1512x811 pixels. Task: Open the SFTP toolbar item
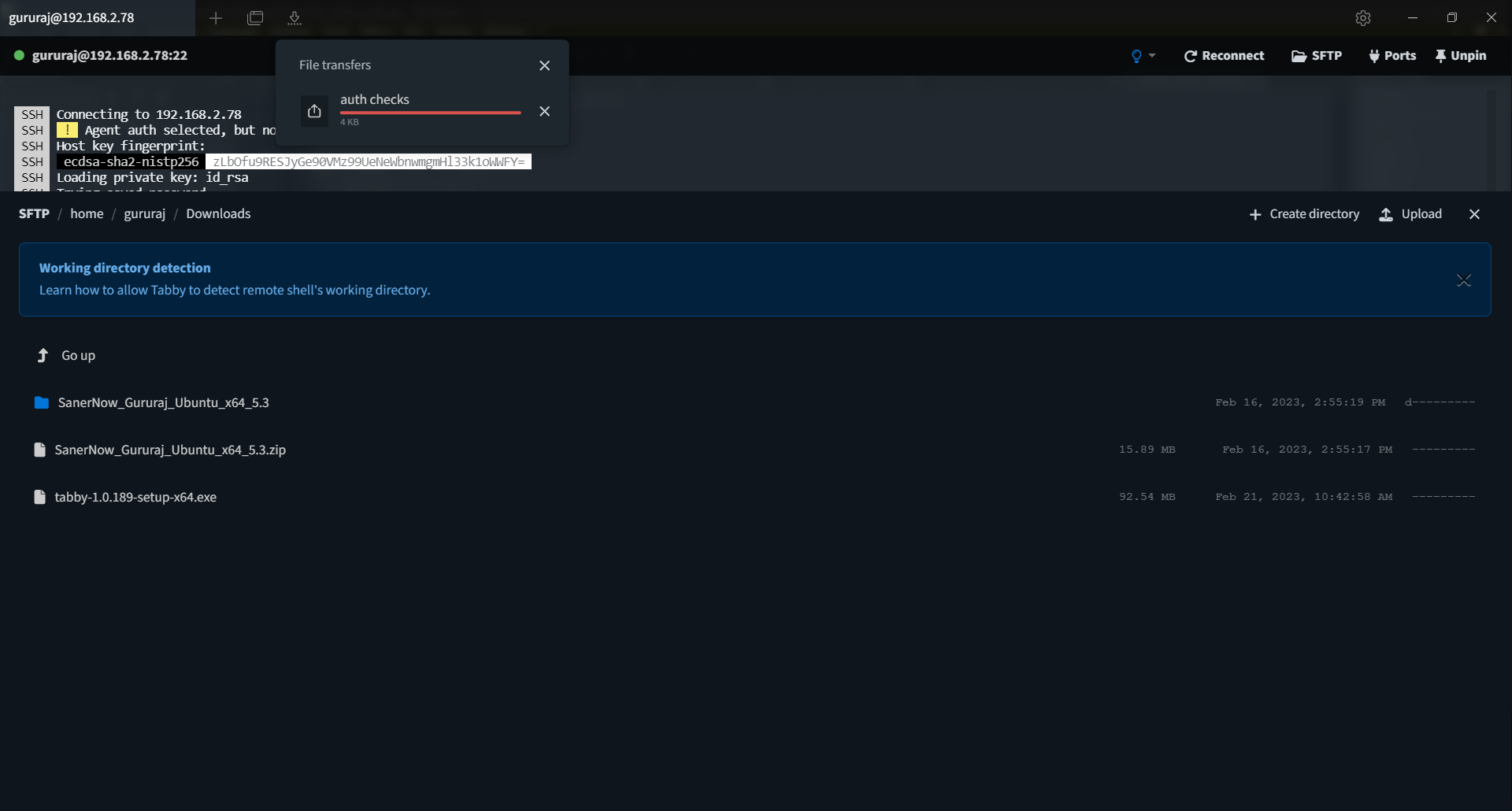point(1317,55)
